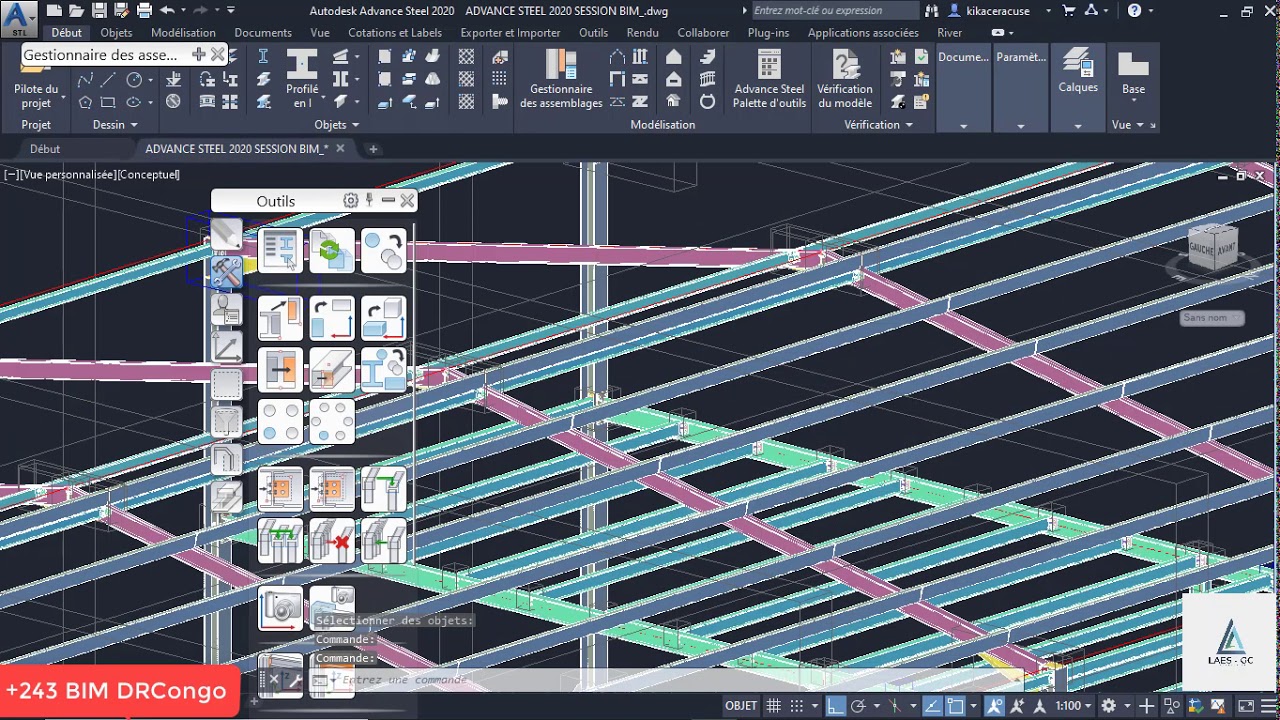The height and width of the screenshot is (720, 1280).
Task: Toggle ortho mode in the status bar
Action: click(x=836, y=706)
